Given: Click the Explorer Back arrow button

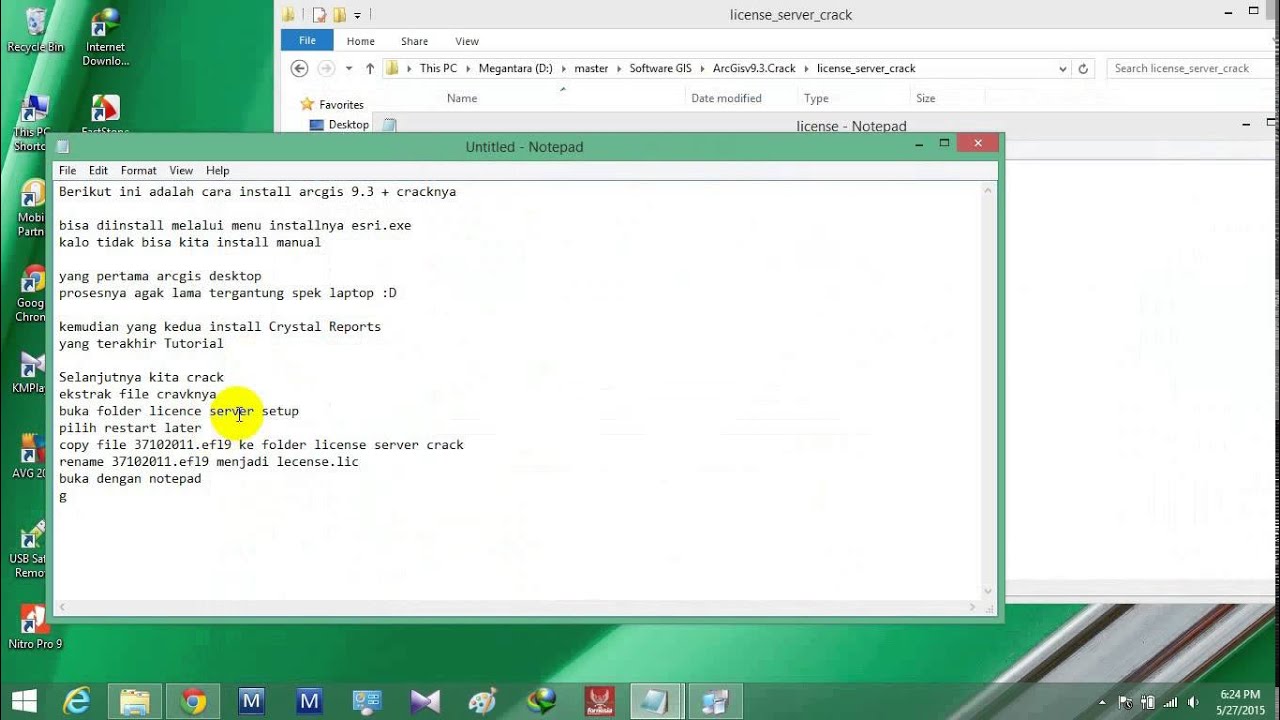Looking at the screenshot, I should pyautogui.click(x=299, y=68).
